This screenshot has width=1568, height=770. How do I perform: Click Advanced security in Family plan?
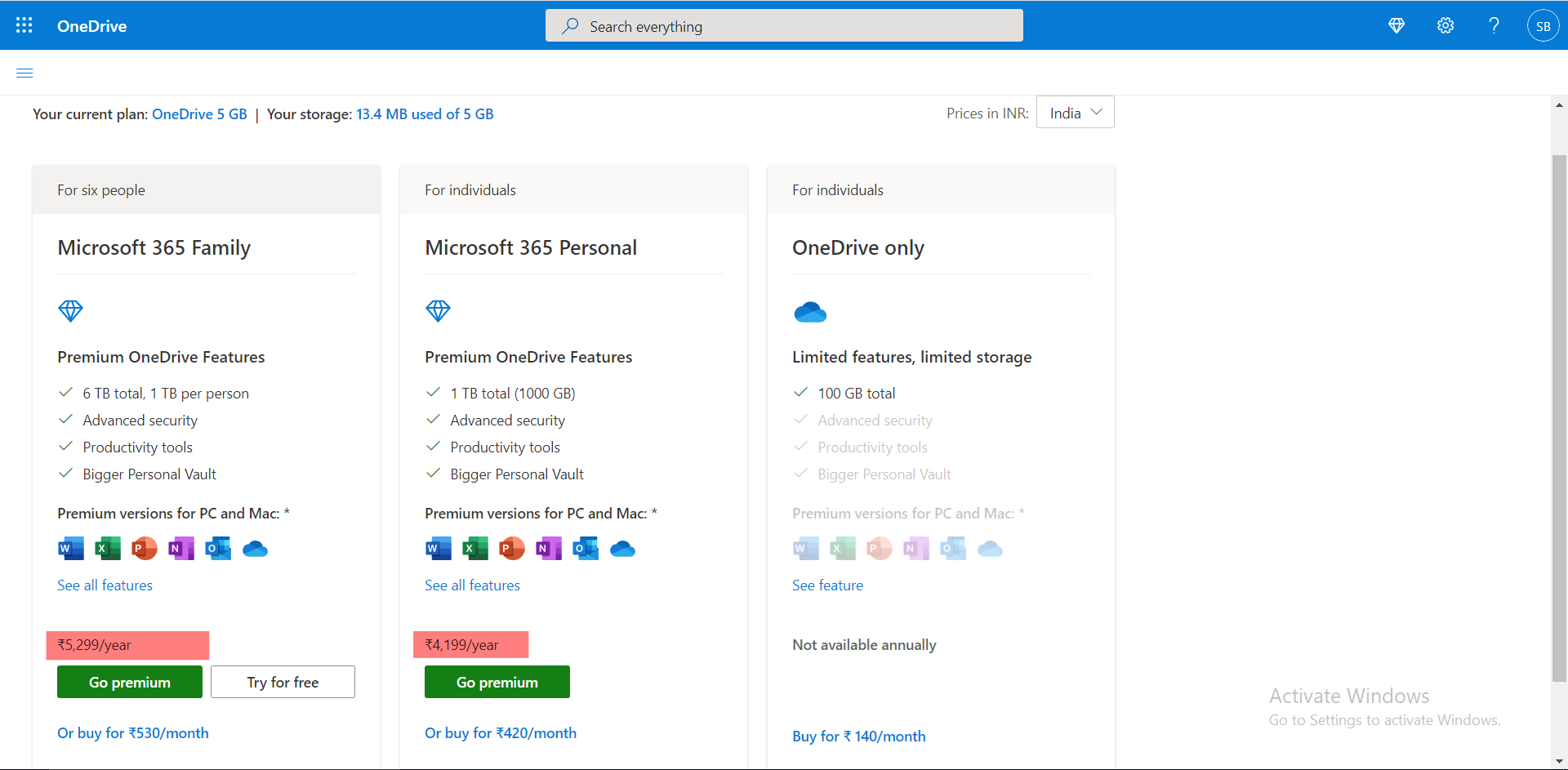click(x=140, y=421)
